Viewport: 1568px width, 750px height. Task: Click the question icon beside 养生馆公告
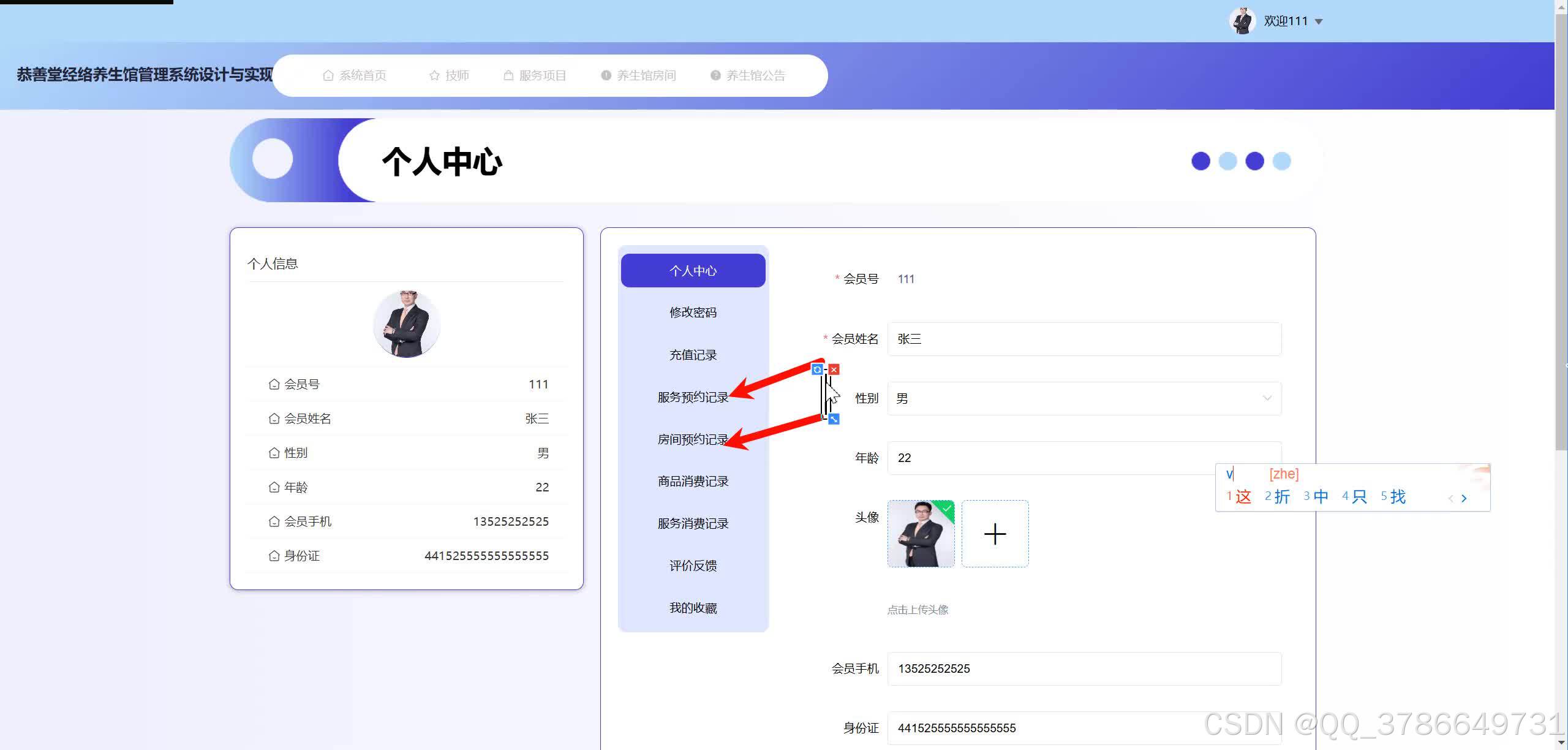pos(715,75)
